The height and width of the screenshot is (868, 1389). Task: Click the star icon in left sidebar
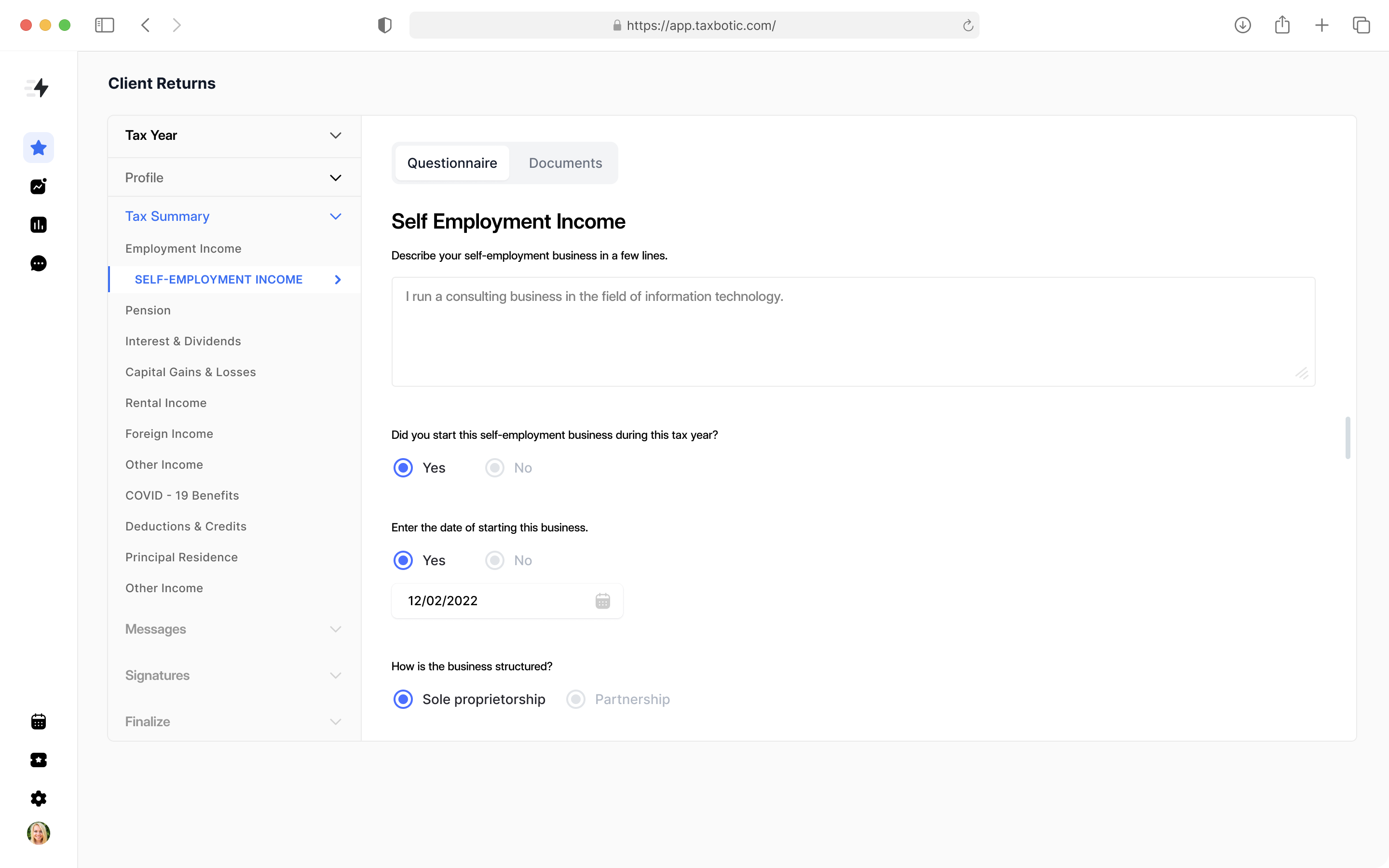[39, 148]
